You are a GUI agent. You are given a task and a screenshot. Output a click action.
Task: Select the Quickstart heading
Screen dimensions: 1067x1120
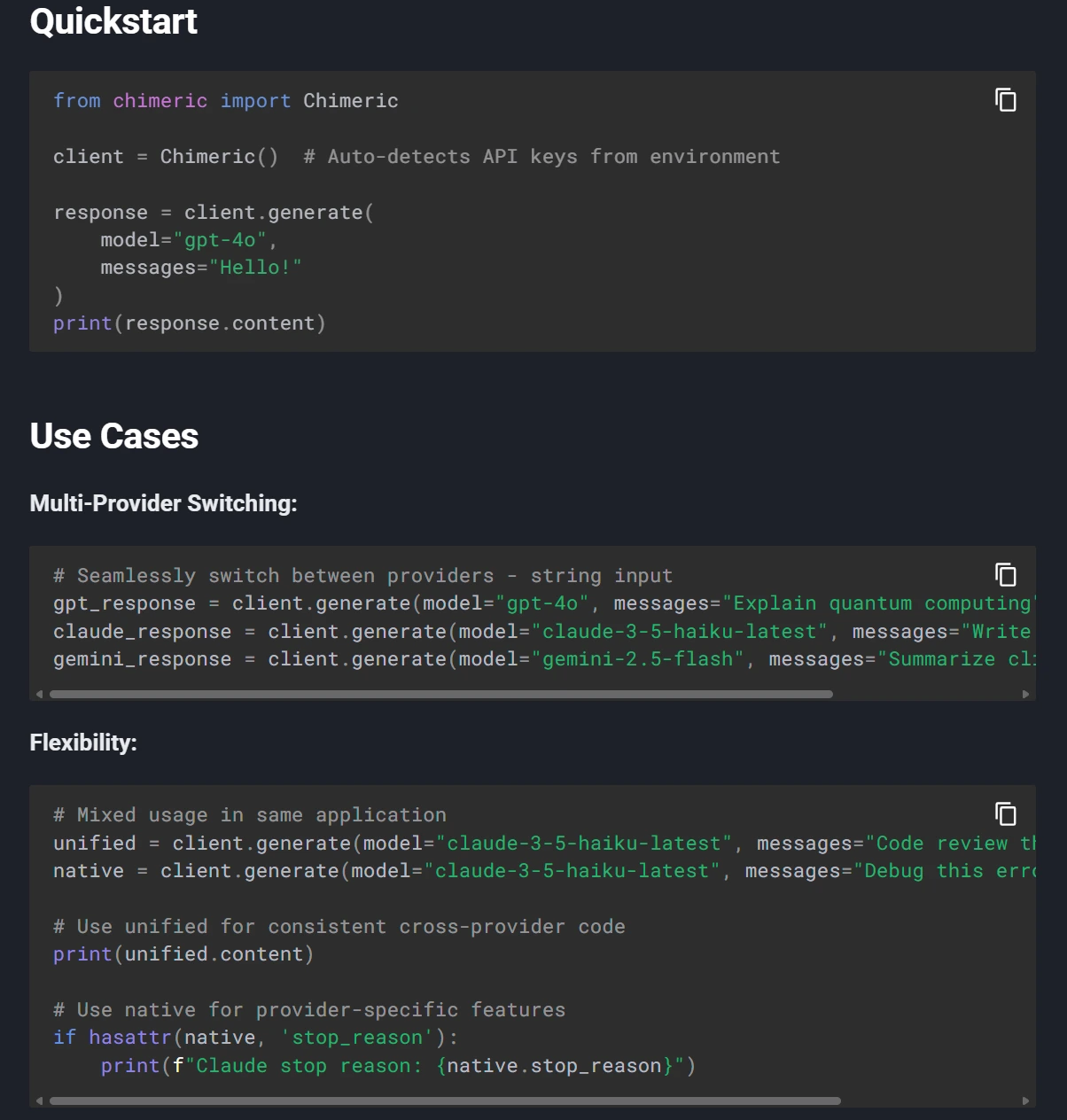click(x=113, y=21)
